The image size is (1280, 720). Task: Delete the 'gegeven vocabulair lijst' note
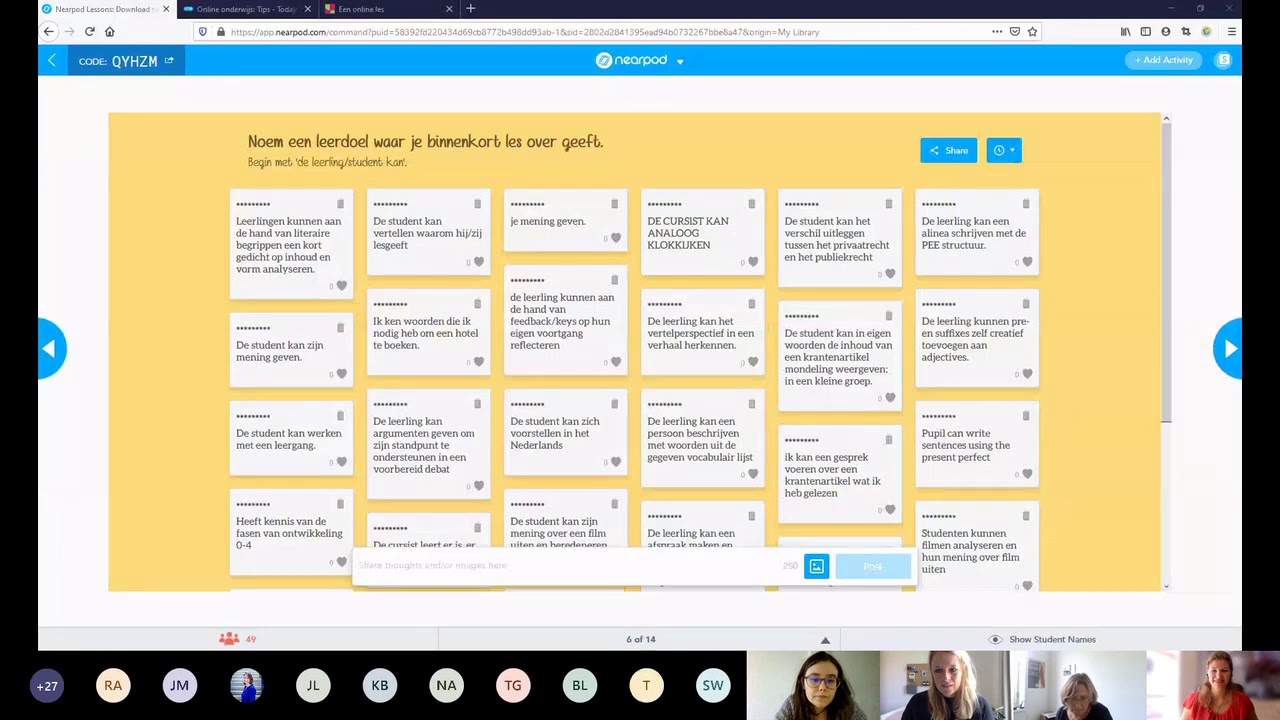tap(752, 404)
